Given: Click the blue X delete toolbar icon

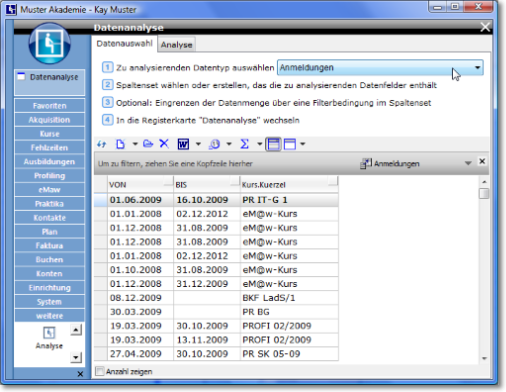Looking at the screenshot, I should tap(164, 144).
